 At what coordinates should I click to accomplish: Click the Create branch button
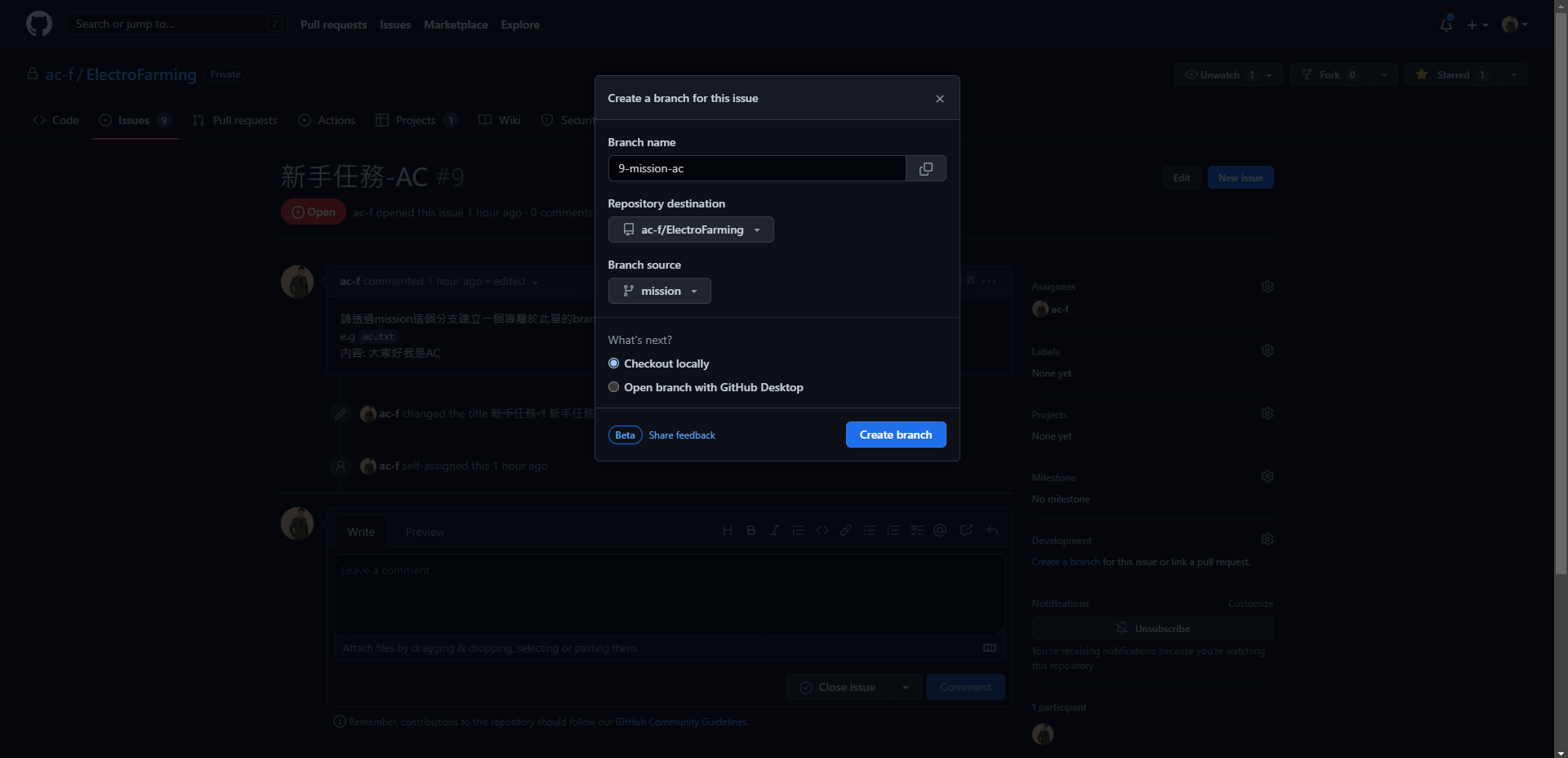click(x=896, y=435)
